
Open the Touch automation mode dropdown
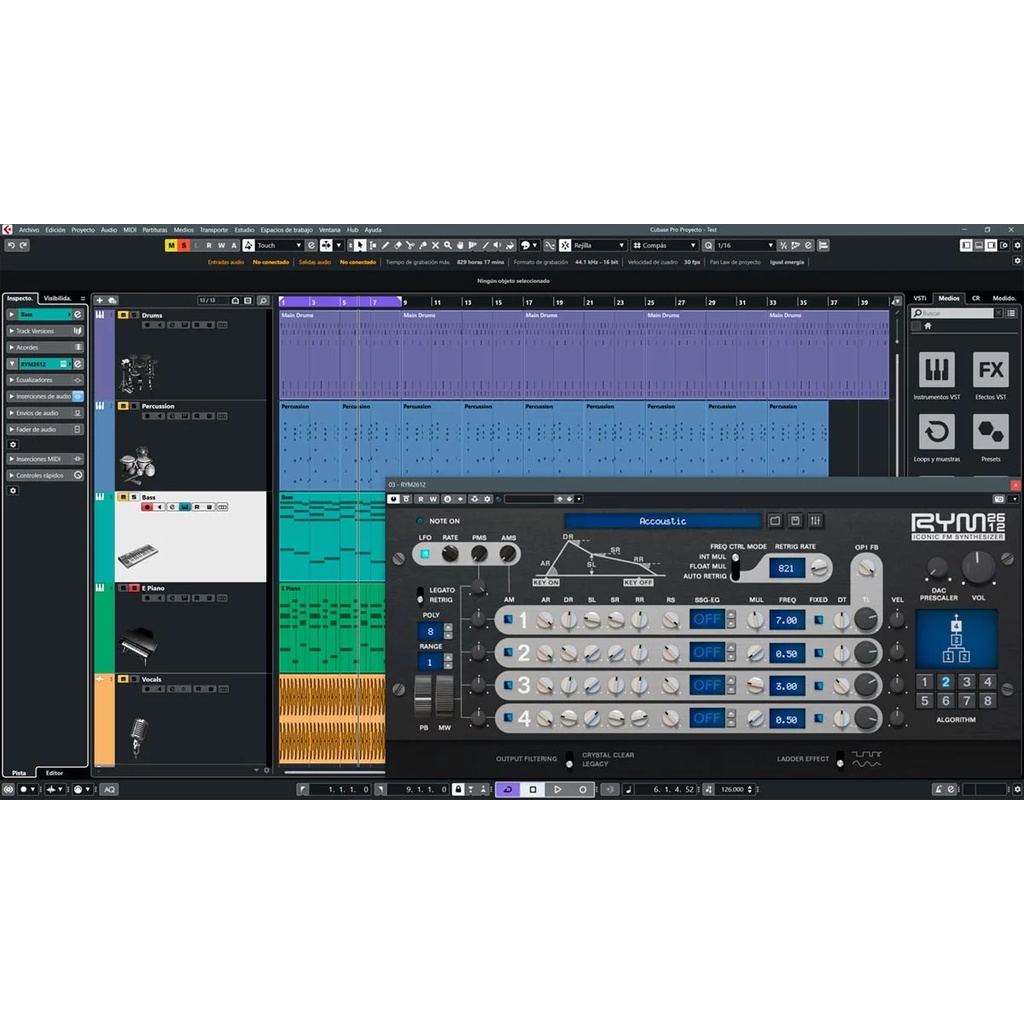click(x=280, y=246)
